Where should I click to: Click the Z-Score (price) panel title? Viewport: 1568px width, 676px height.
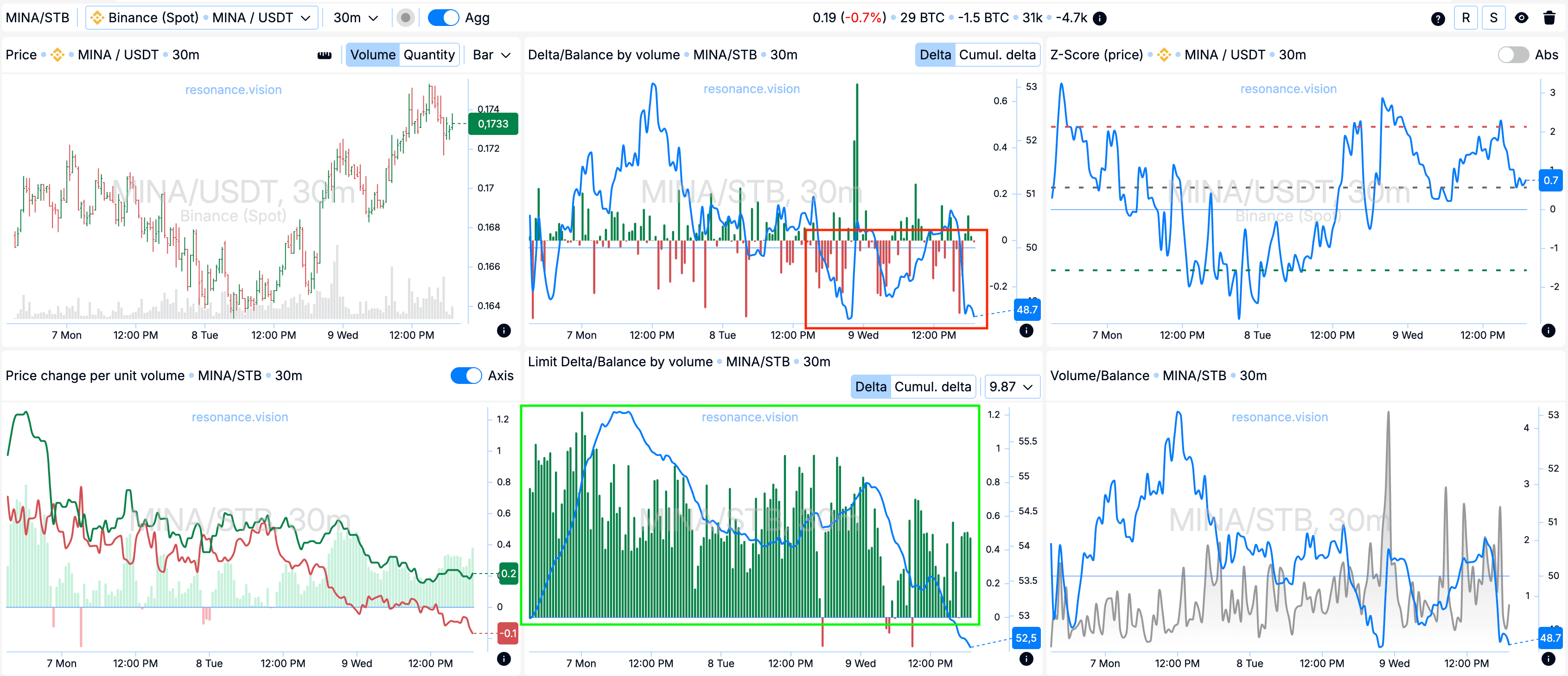[1096, 55]
